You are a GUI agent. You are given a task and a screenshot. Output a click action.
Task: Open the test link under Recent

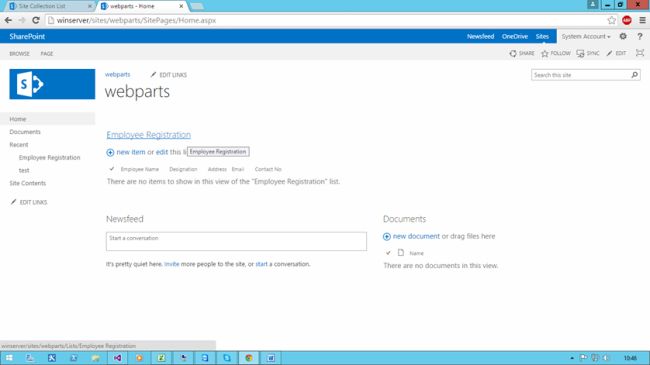pyautogui.click(x=24, y=170)
